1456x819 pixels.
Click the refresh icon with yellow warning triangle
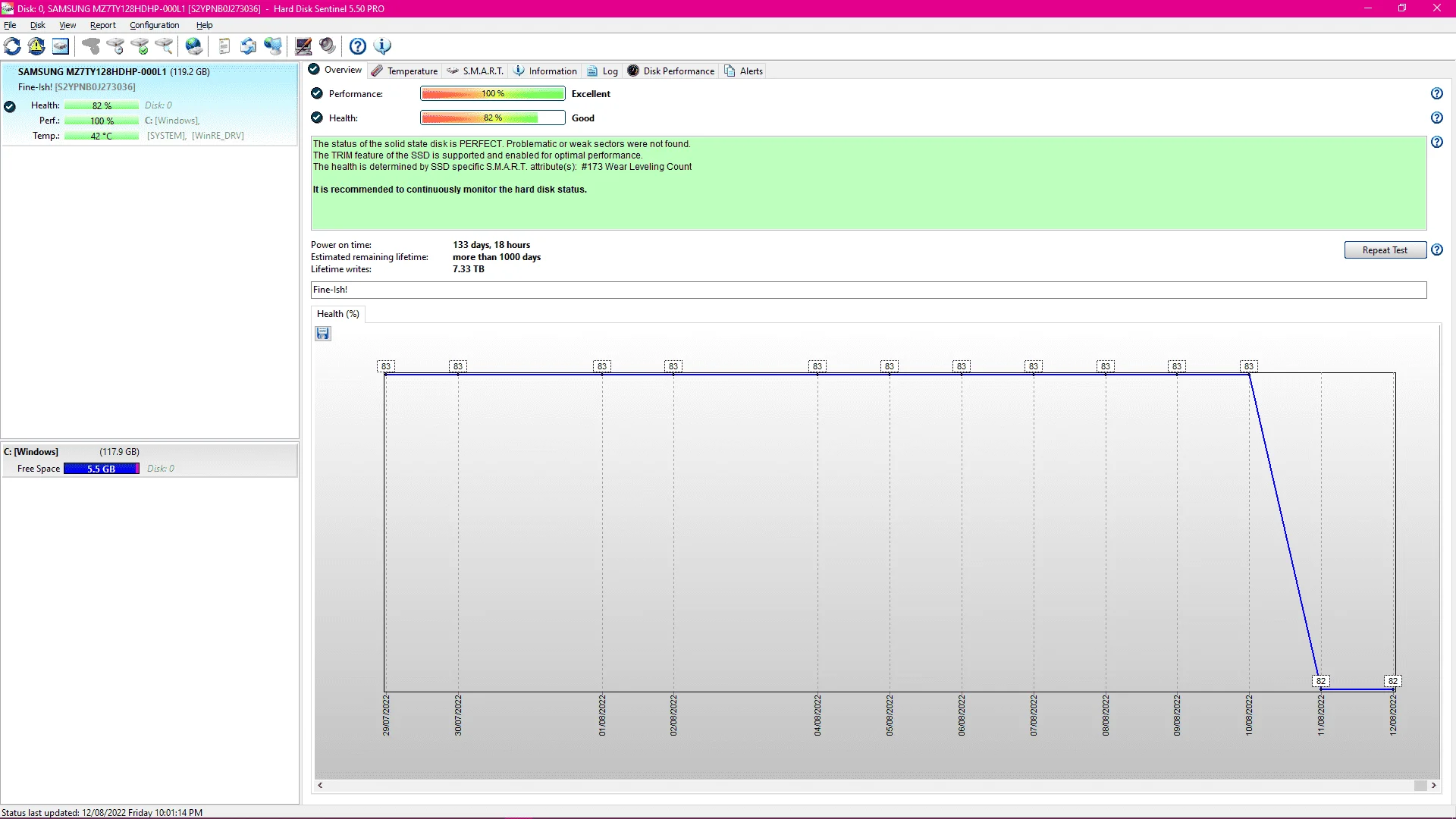point(36,46)
